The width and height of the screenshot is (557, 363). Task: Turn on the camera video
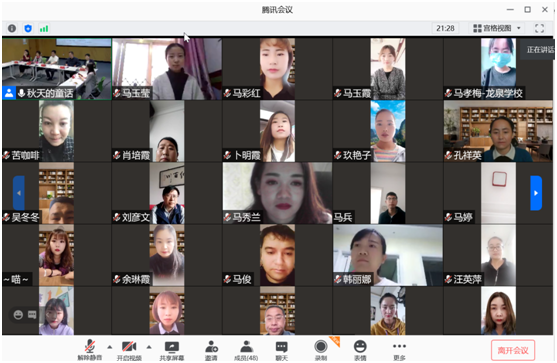[x=129, y=350]
